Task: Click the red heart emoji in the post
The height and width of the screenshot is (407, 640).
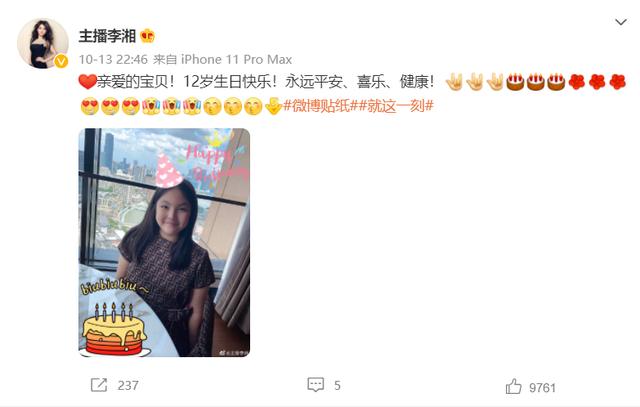Action: click(87, 82)
